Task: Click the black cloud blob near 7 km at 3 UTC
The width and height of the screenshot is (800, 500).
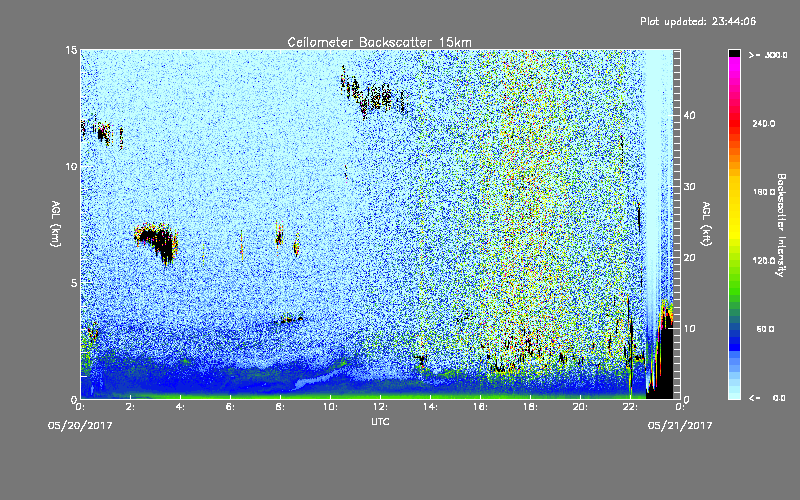Action: coord(157,243)
